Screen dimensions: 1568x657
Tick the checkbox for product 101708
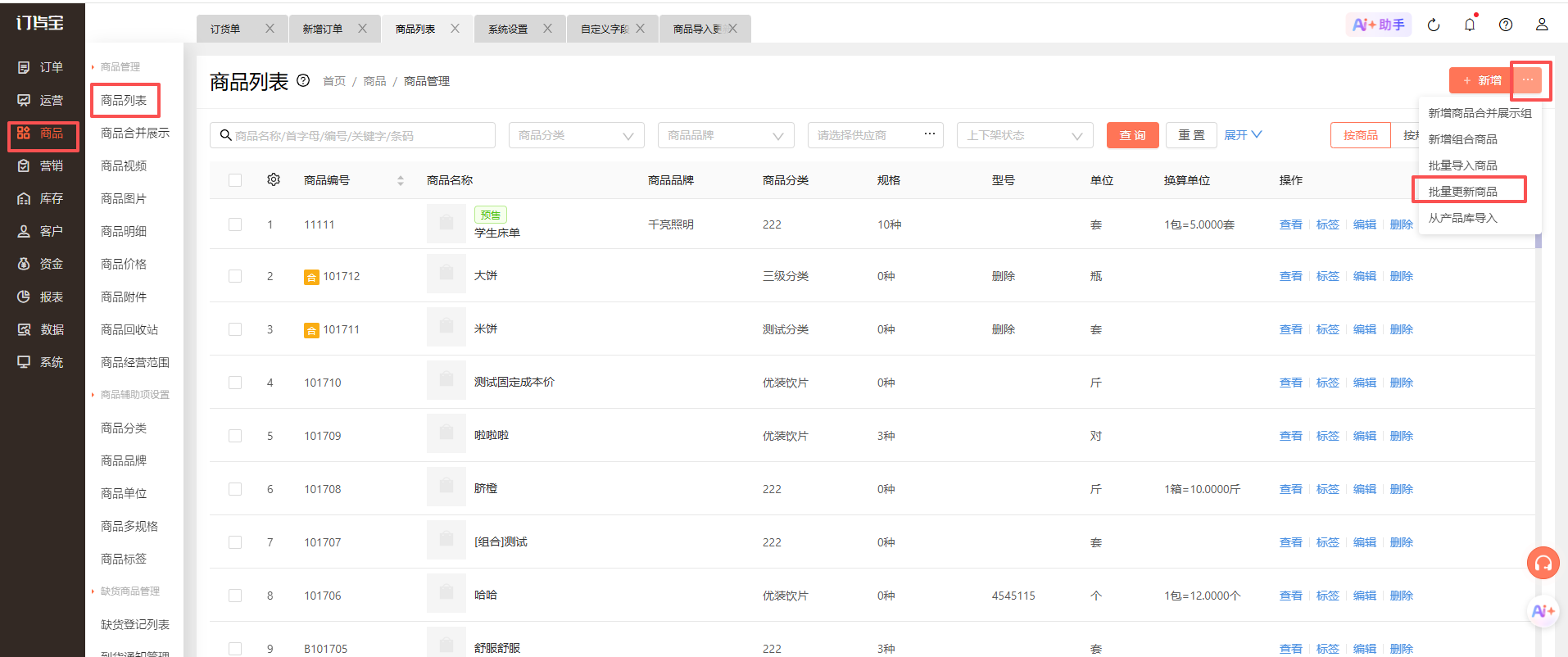(235, 489)
